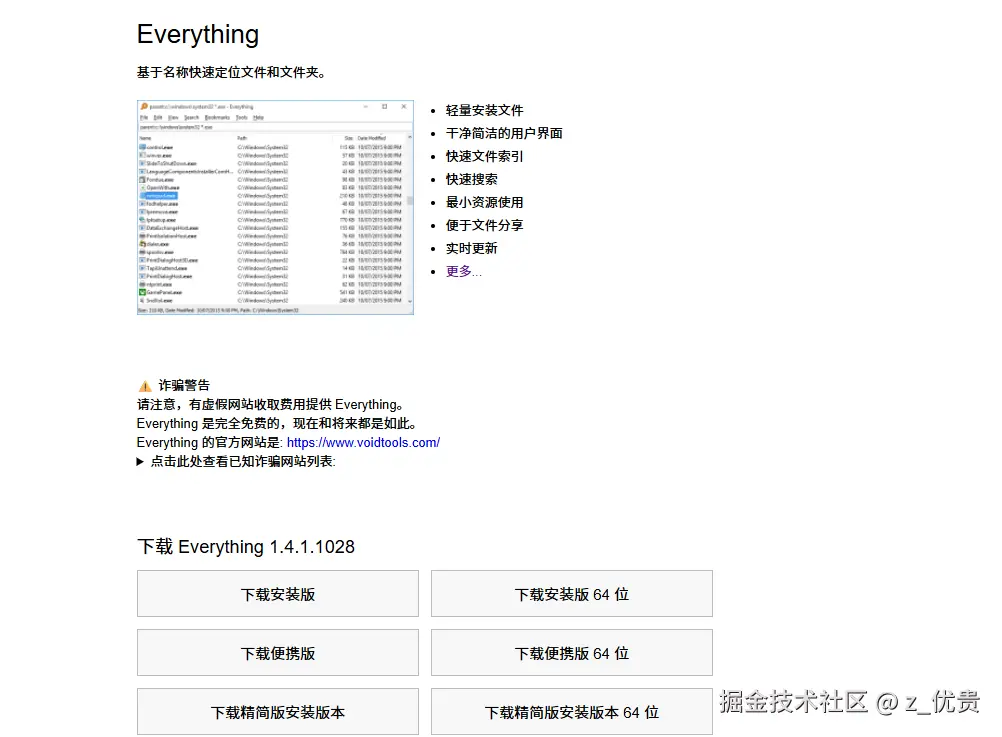Image resolution: width=1002 pixels, height=737 pixels.
Task: Click the line 请注意，有虚假网站收取费用提供 Everything
Action: coord(270,405)
